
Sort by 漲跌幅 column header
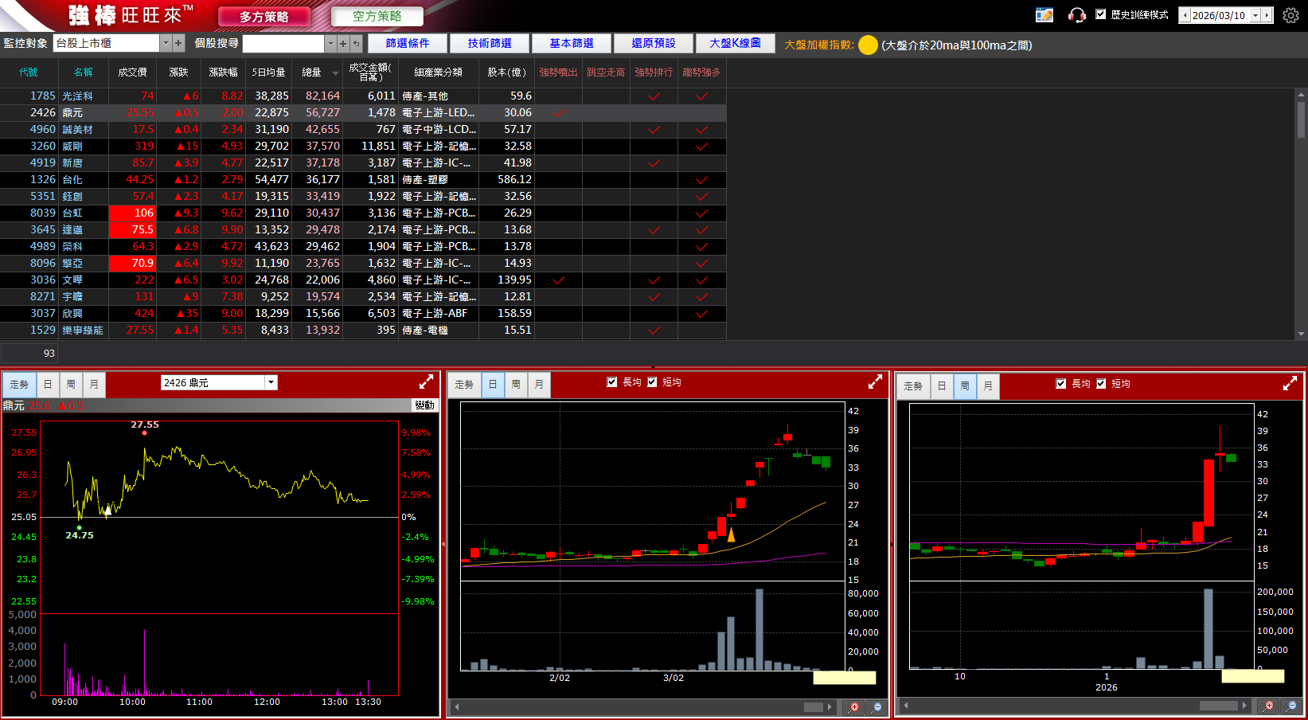click(x=222, y=72)
